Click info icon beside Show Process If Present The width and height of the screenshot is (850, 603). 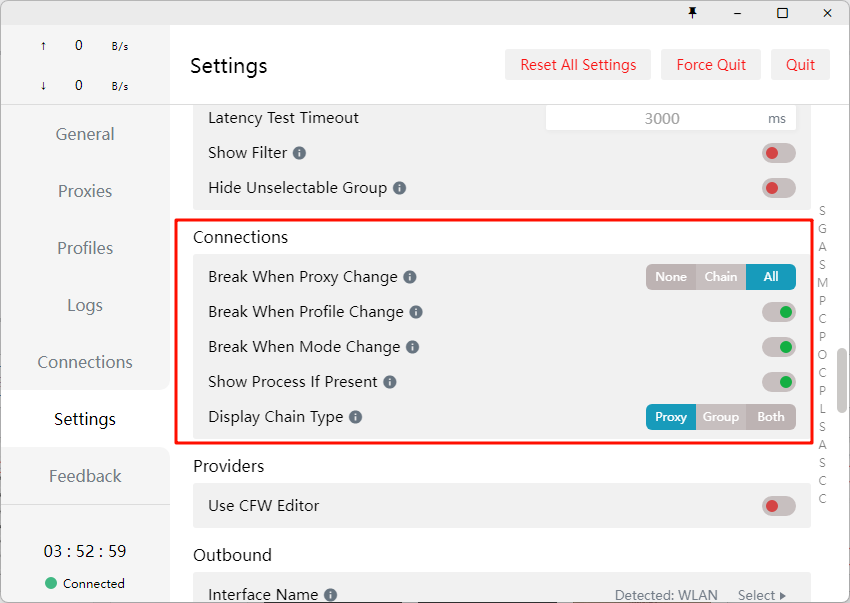tap(390, 382)
